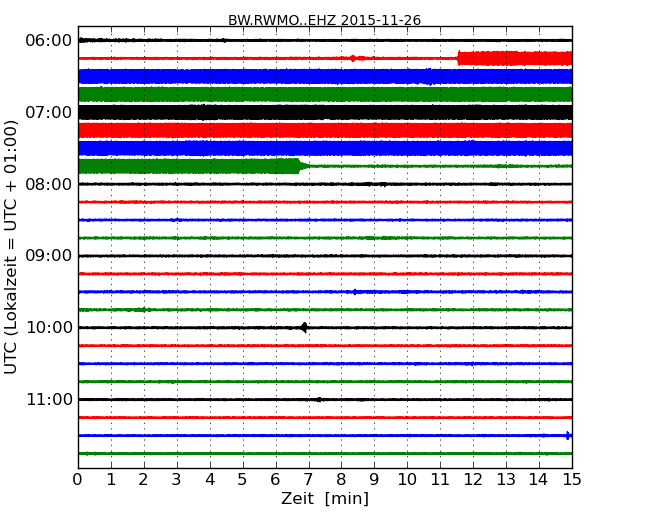
Task: Click the Zeit [min] axis label
Action: (x=325, y=498)
